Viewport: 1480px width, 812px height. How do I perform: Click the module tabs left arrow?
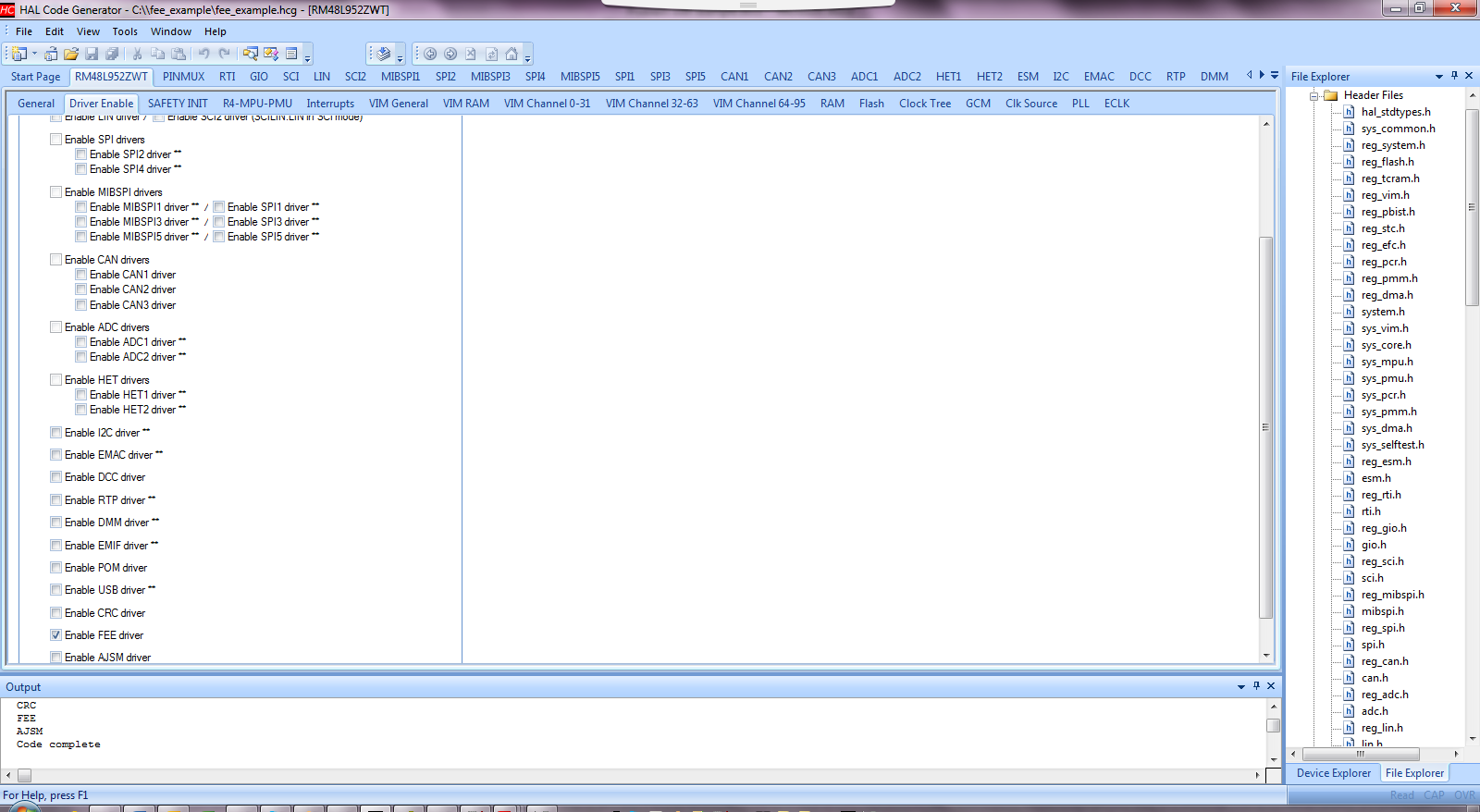(1249, 75)
